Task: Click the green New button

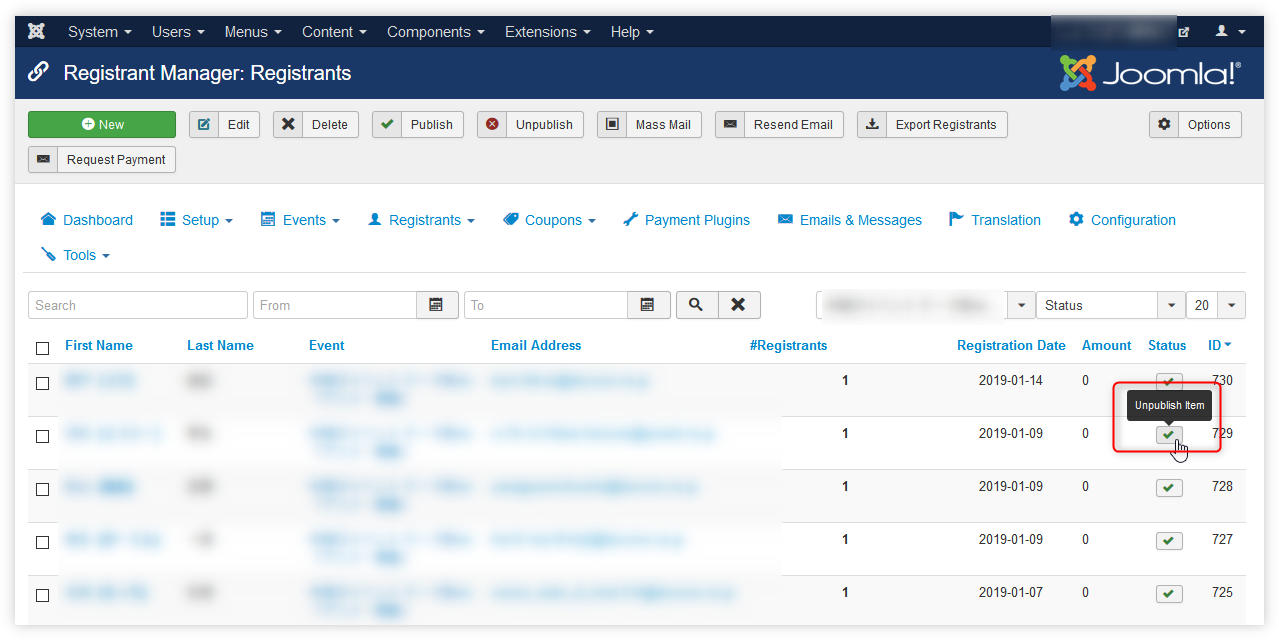Action: tap(102, 125)
